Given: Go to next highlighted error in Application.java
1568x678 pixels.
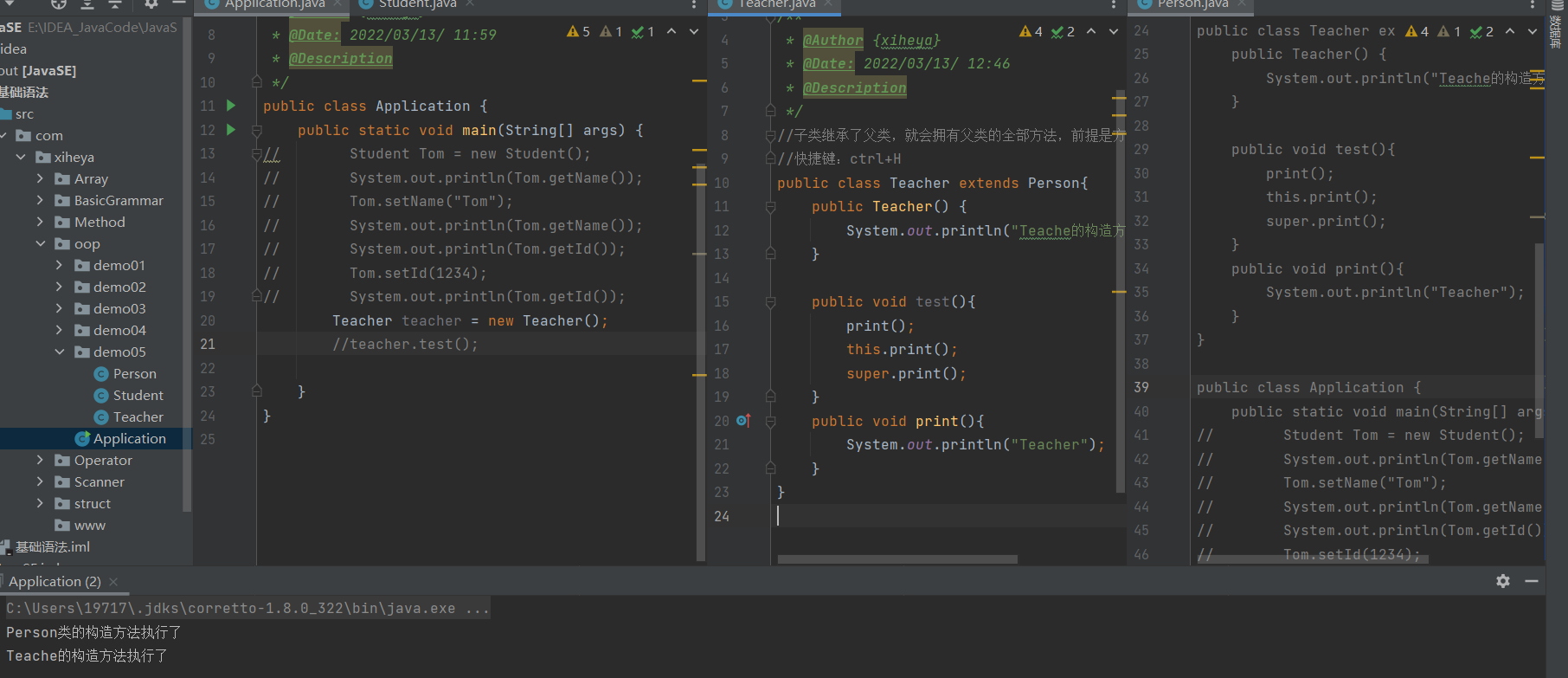Looking at the screenshot, I should [x=694, y=31].
